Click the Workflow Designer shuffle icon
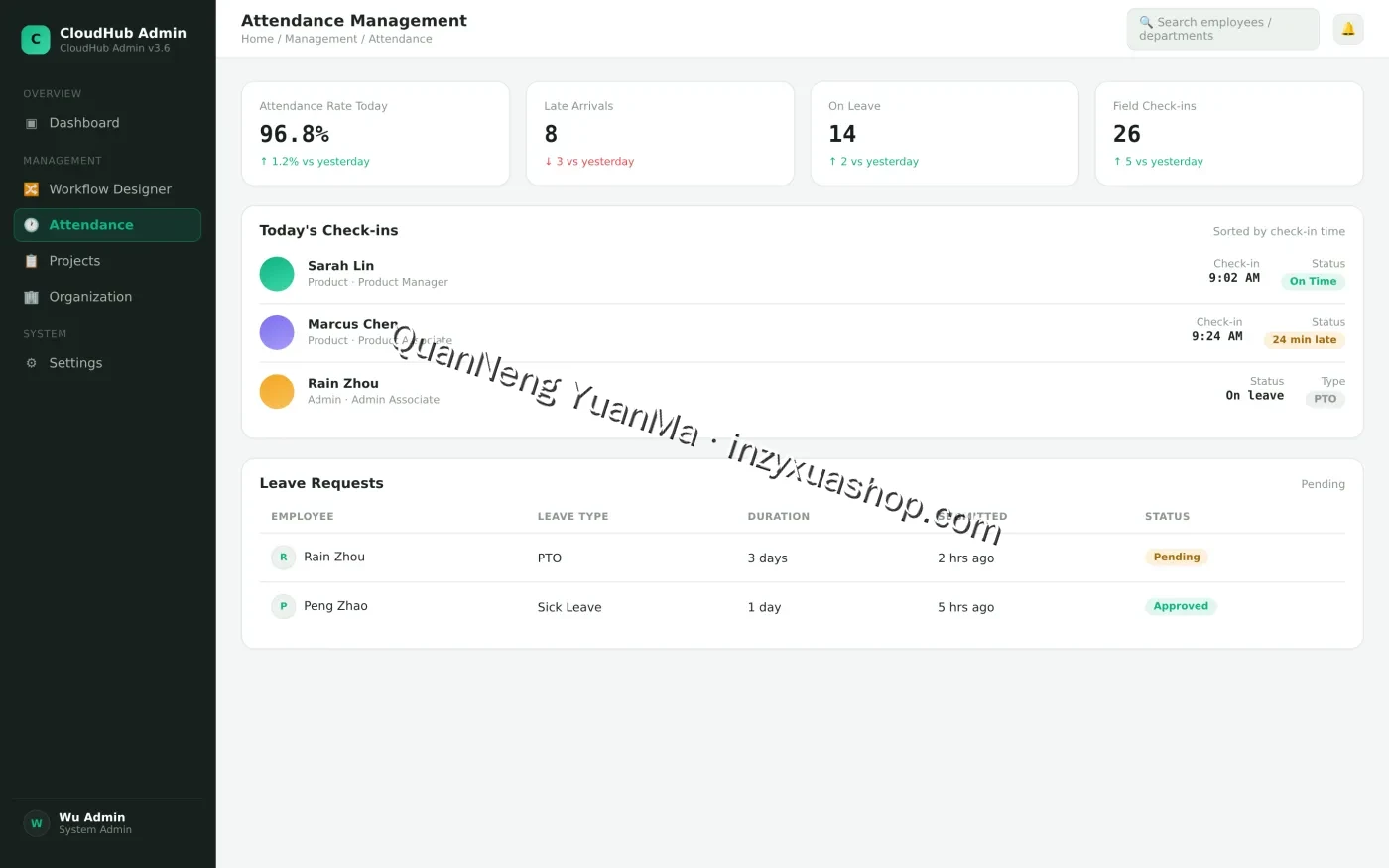The image size is (1389, 868). click(31, 189)
